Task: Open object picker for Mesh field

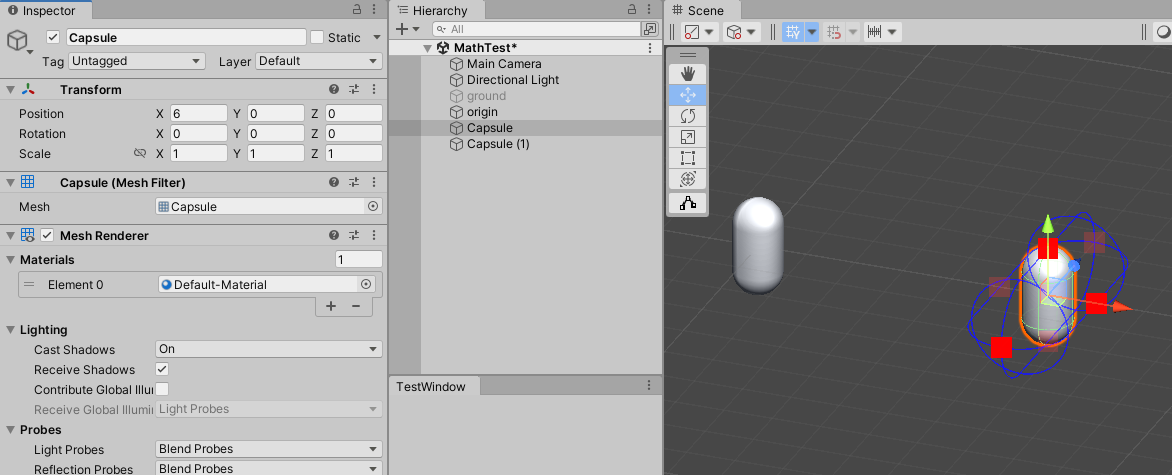Action: [x=373, y=206]
